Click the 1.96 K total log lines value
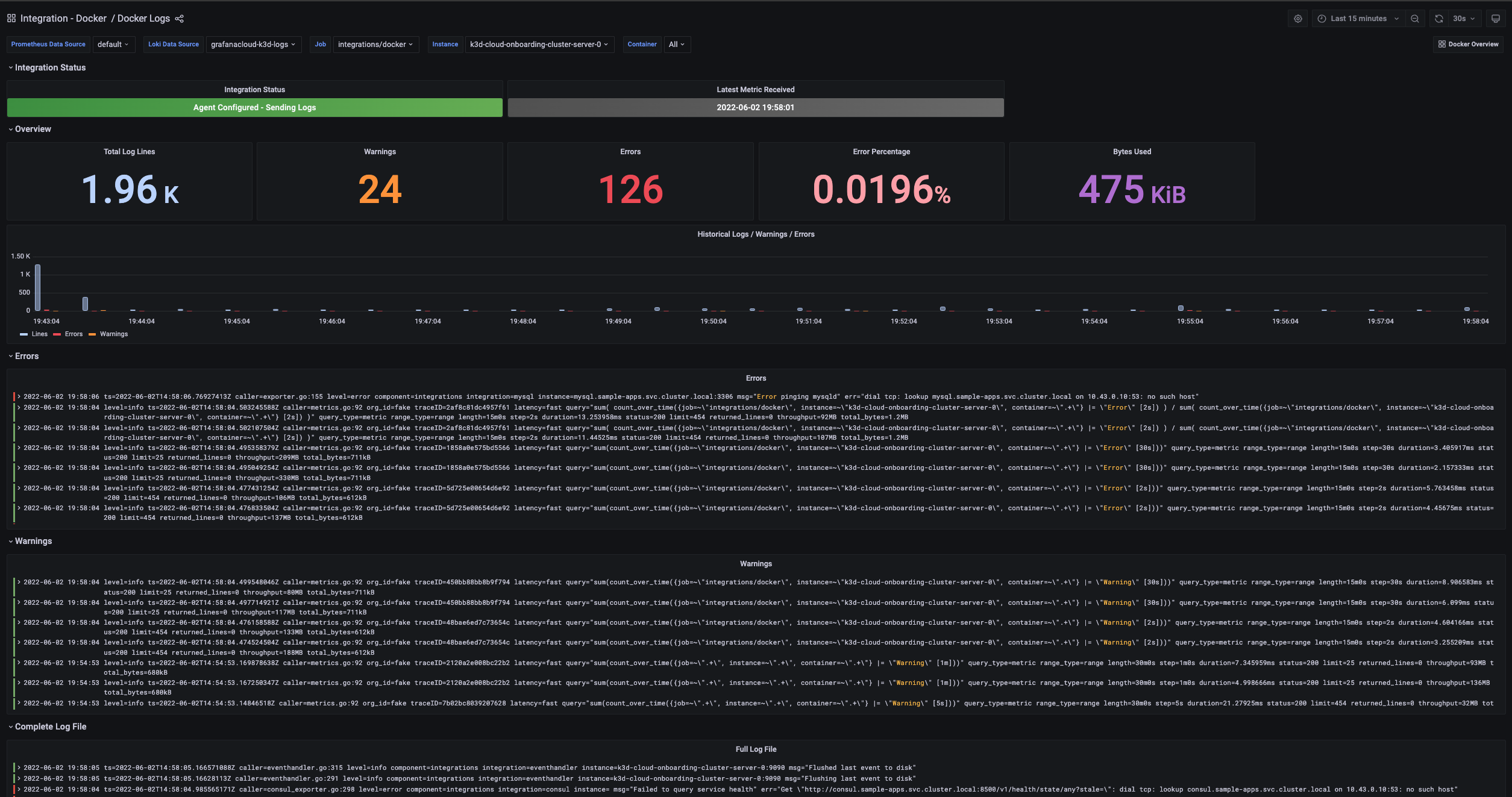Screen dimensions: 1512x797 click(130, 190)
